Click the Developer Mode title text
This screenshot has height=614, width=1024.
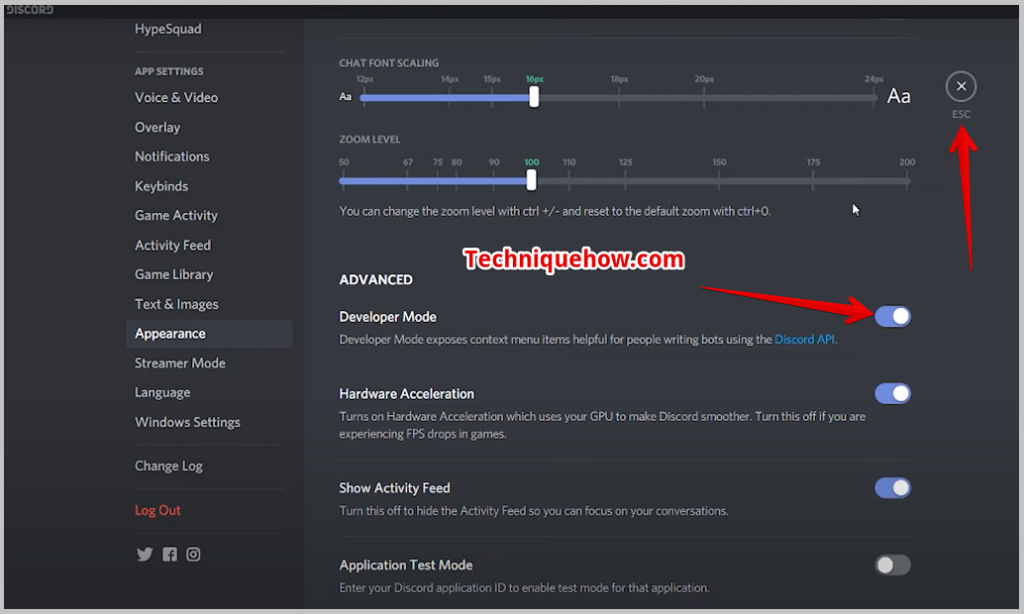(387, 317)
